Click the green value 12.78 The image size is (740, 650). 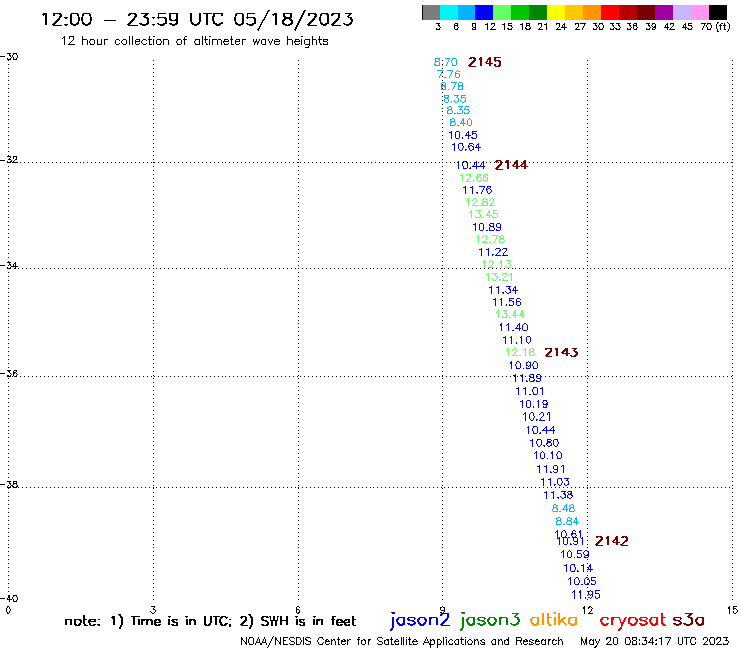(x=490, y=239)
